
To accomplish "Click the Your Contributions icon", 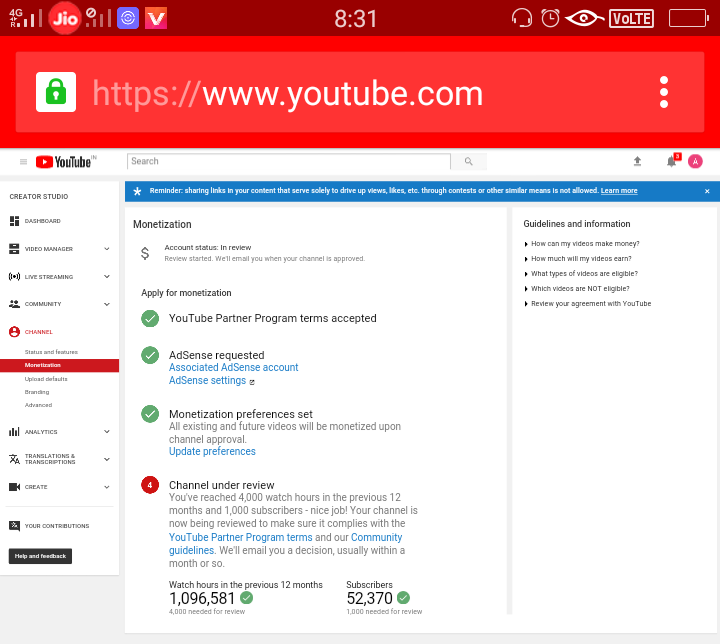I will [x=14, y=526].
